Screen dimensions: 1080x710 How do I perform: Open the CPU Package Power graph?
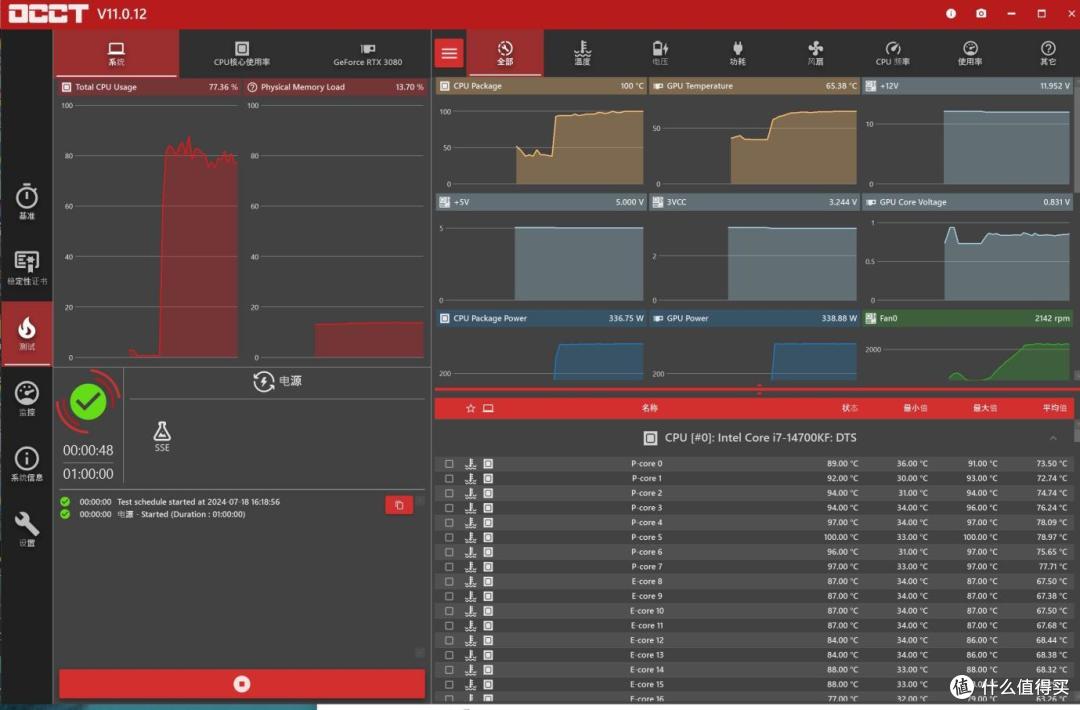[x=541, y=346]
